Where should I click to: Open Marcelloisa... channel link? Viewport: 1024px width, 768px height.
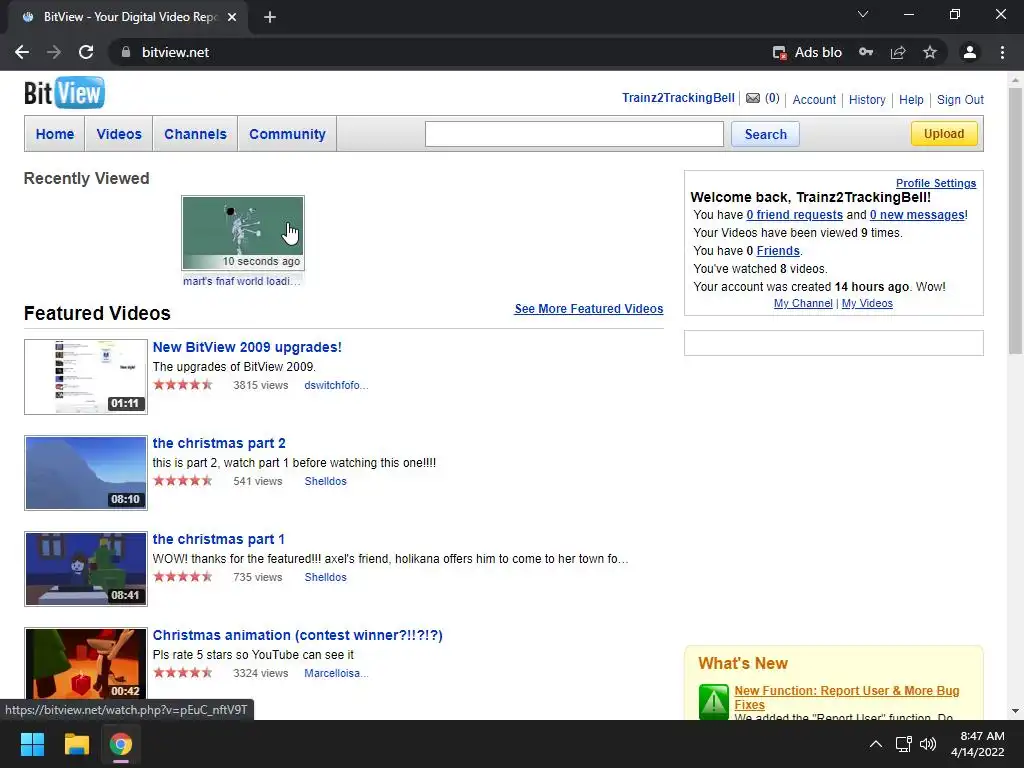click(x=336, y=673)
